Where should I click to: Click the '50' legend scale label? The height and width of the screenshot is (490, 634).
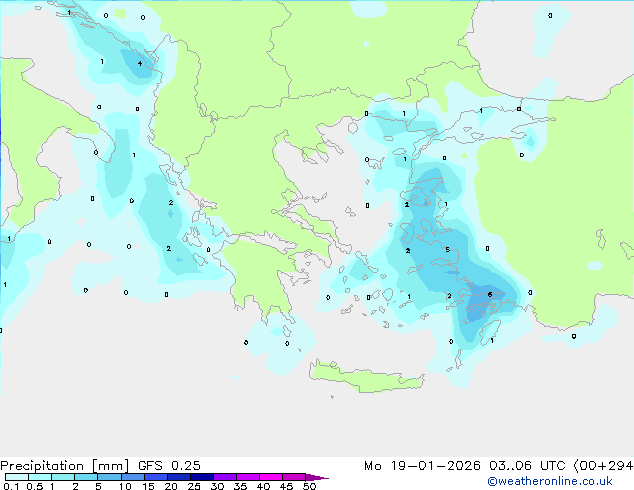[x=310, y=486]
